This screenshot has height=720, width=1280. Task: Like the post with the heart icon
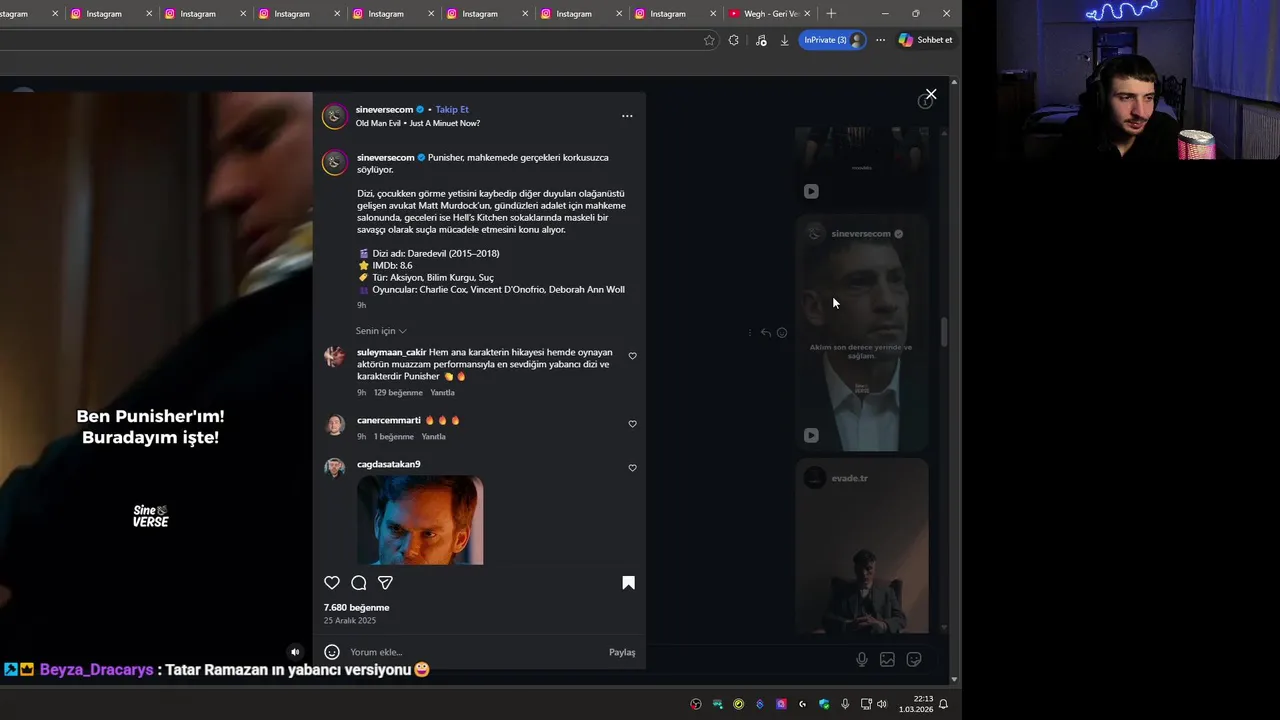pos(332,583)
